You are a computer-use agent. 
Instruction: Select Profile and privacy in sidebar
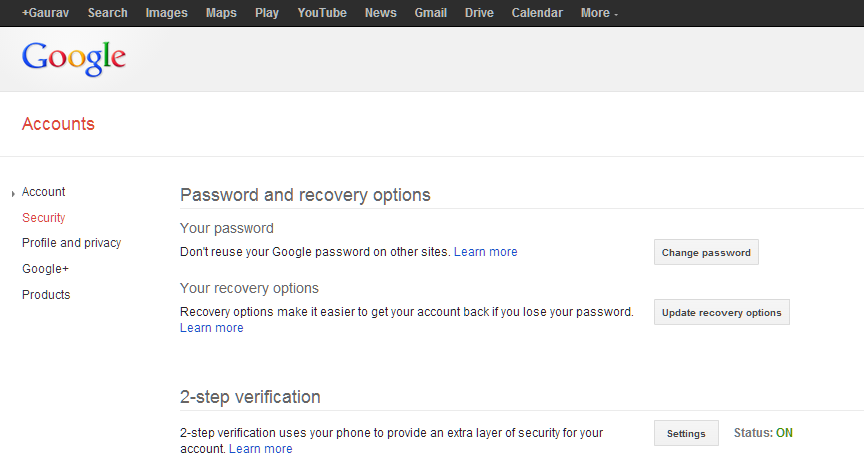72,243
